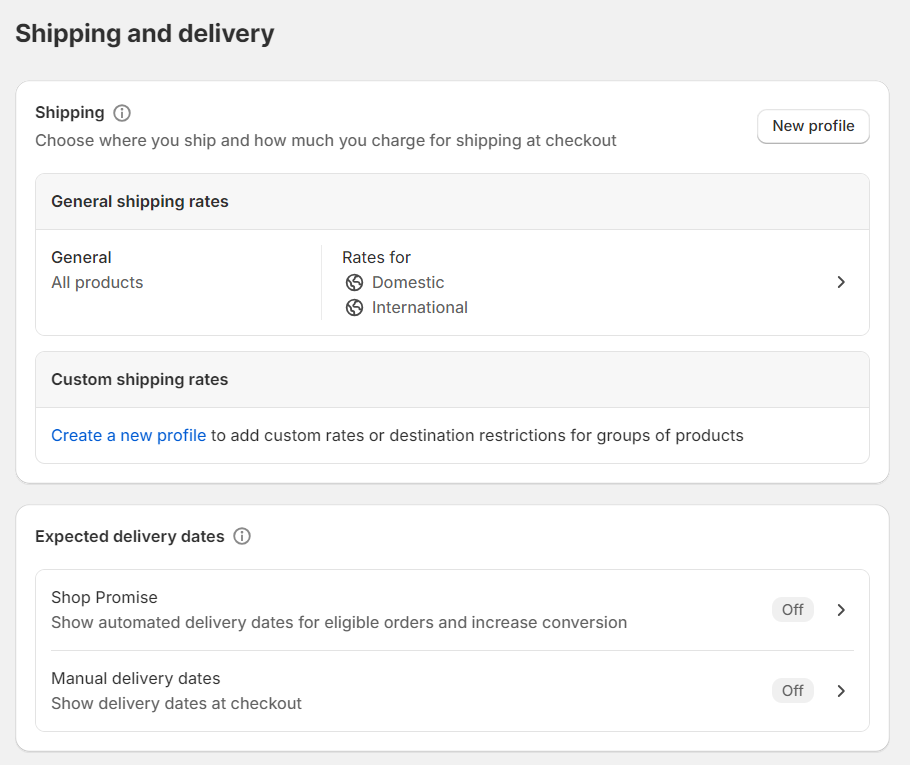
Task: Click the Domestic rates label
Action: click(x=408, y=283)
